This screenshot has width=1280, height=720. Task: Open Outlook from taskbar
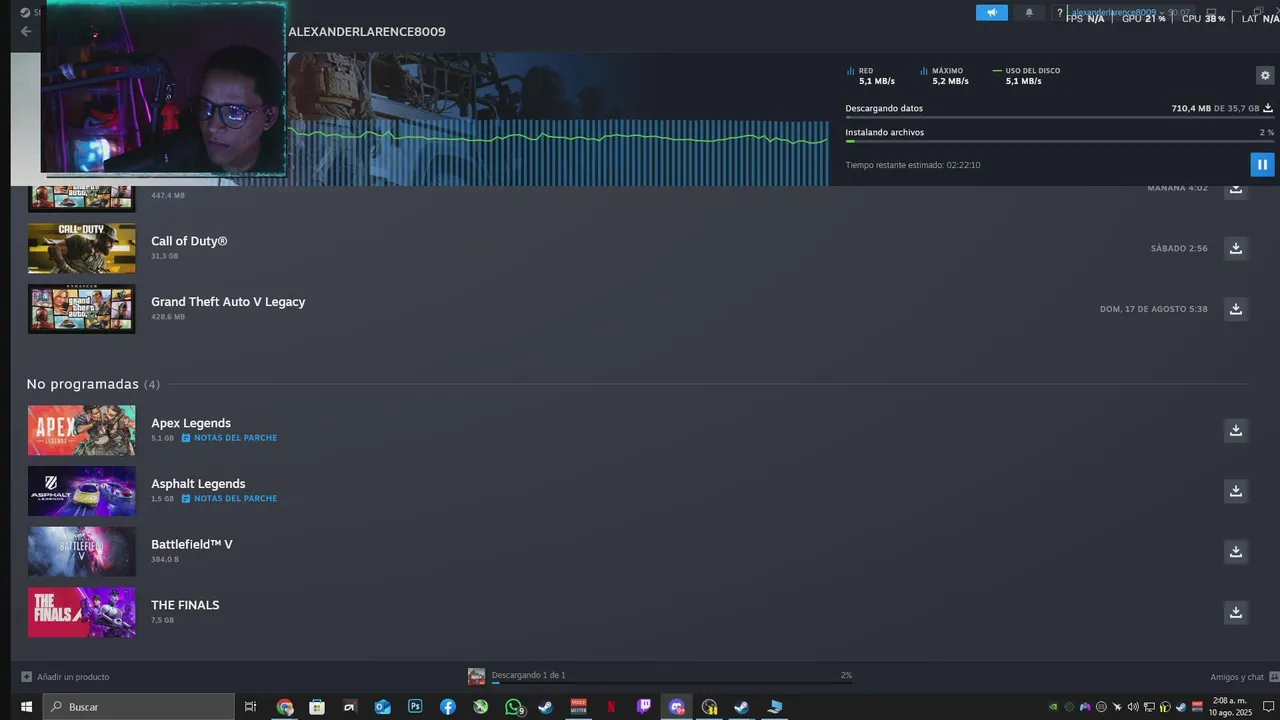point(382,707)
